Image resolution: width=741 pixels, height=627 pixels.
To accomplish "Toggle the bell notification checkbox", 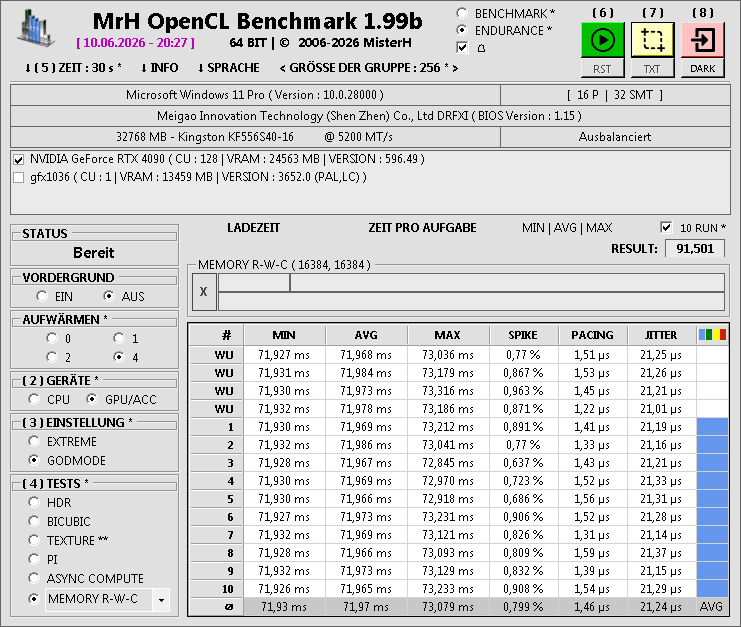I will (462, 47).
